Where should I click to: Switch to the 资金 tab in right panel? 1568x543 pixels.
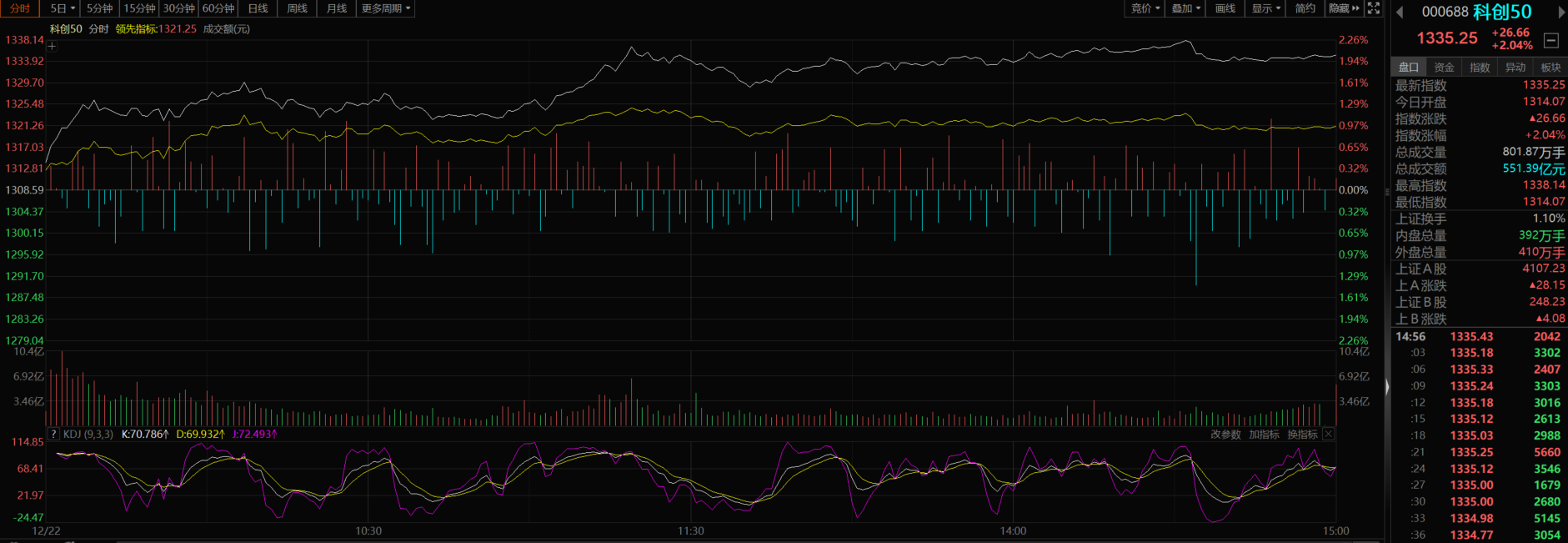tap(1444, 68)
